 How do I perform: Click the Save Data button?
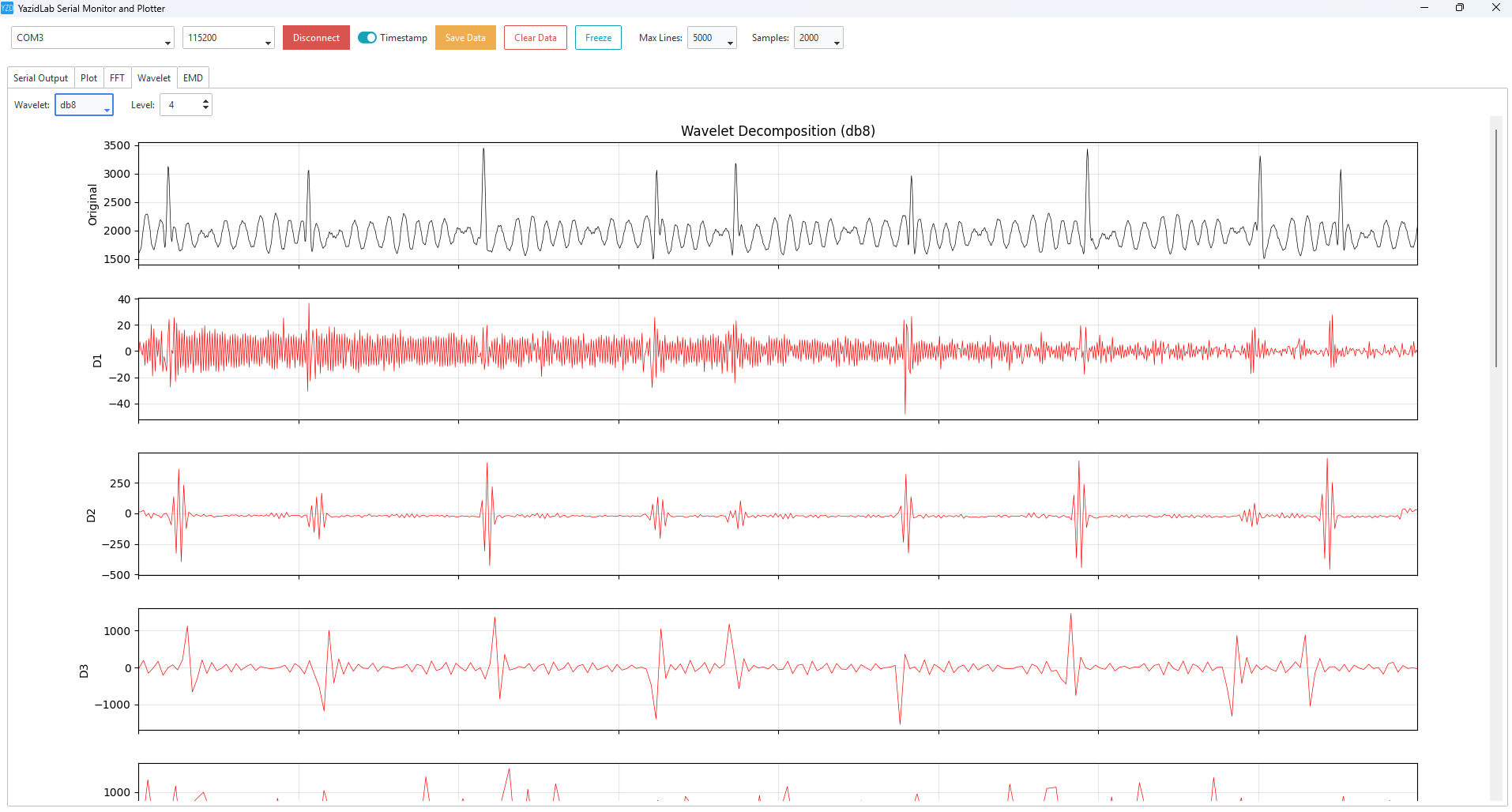[x=465, y=38]
